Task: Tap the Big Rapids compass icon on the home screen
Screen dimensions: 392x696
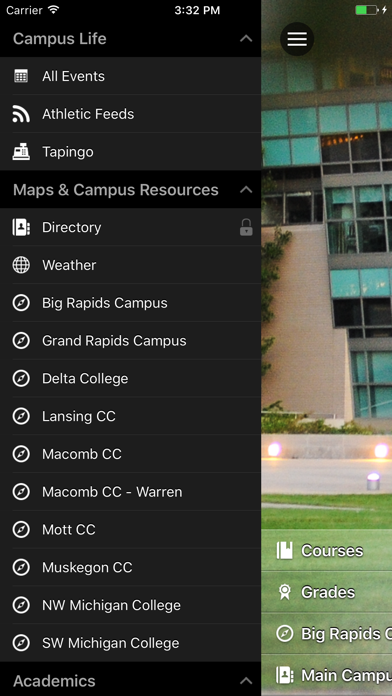Action: point(285,633)
